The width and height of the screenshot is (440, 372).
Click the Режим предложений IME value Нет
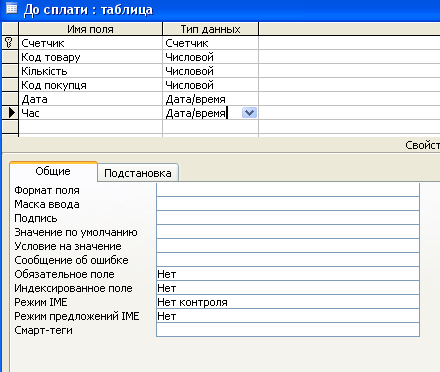click(x=288, y=316)
